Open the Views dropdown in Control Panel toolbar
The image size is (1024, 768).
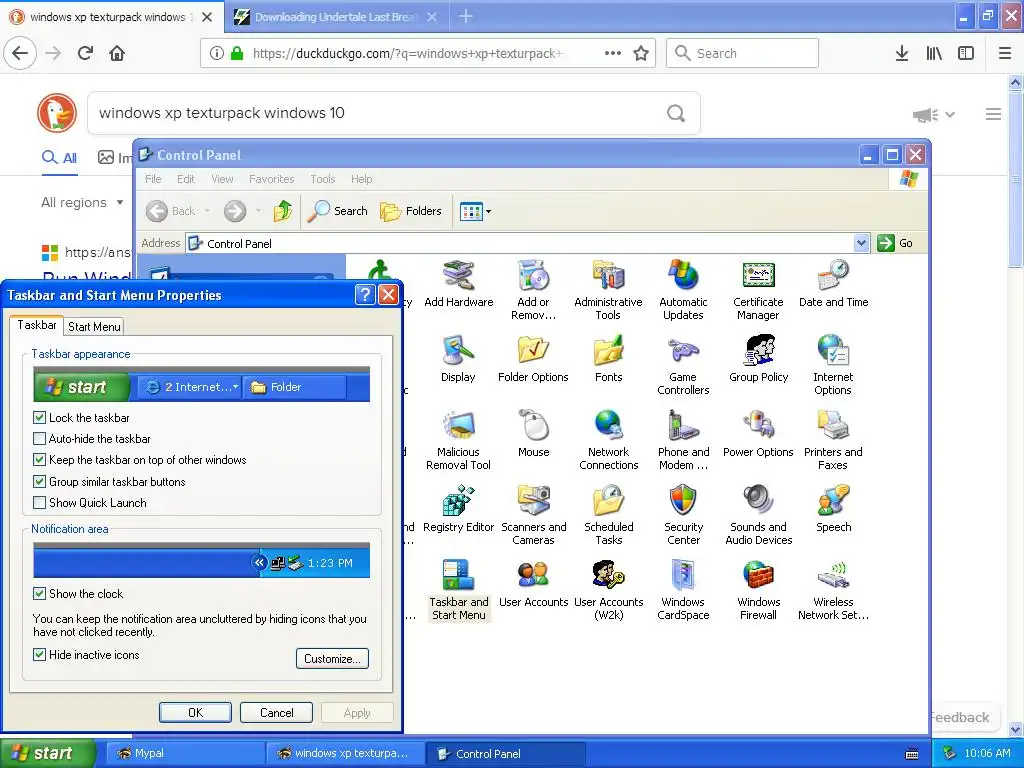point(475,211)
